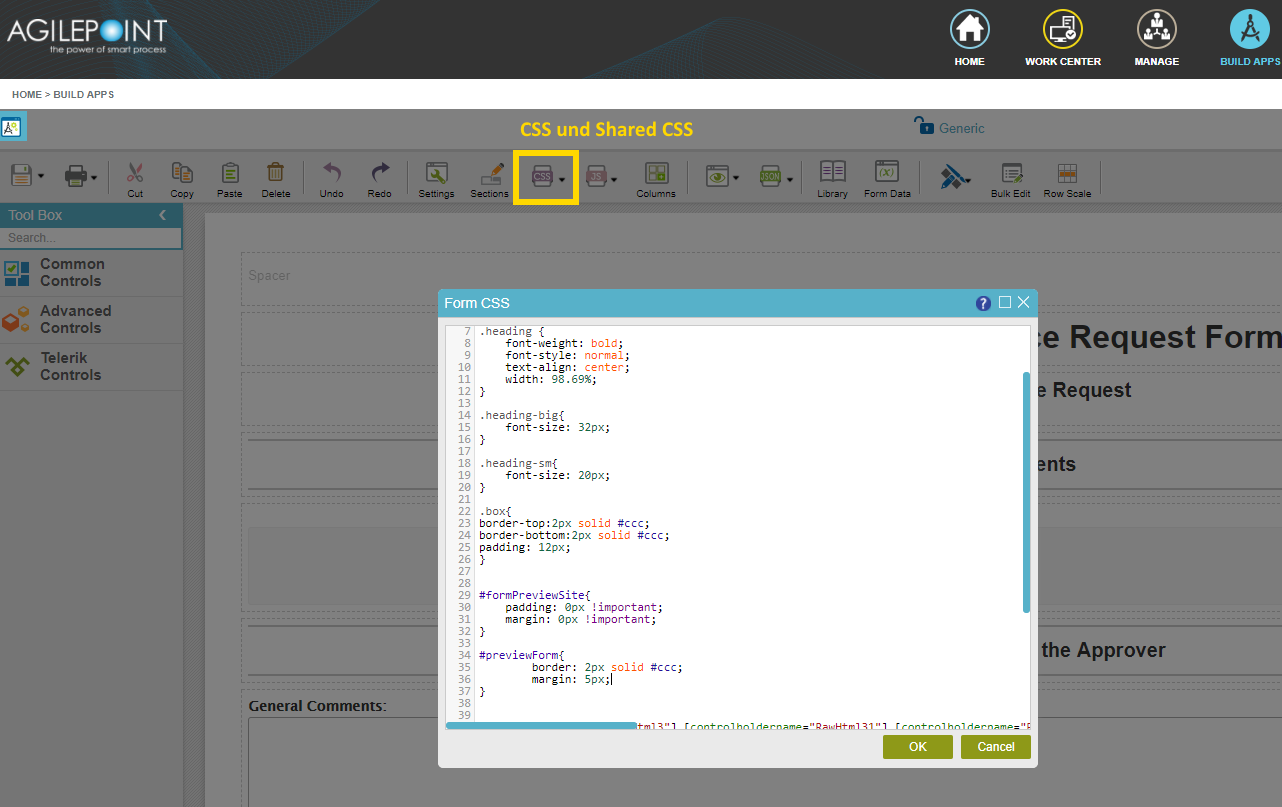The height and width of the screenshot is (807, 1282).
Task: Open the Sections tool
Action: tap(489, 178)
